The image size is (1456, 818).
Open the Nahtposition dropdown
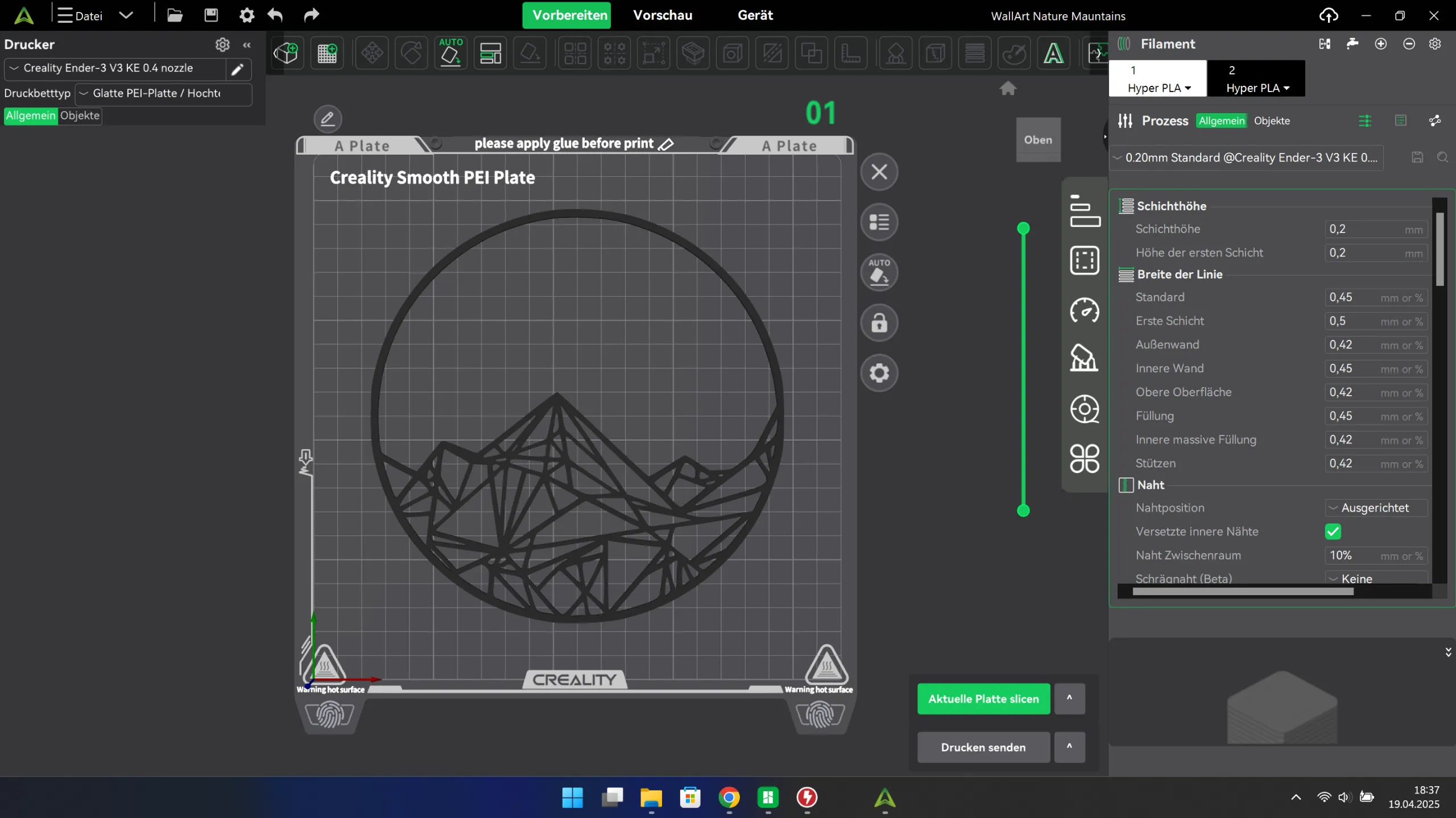tap(1376, 508)
